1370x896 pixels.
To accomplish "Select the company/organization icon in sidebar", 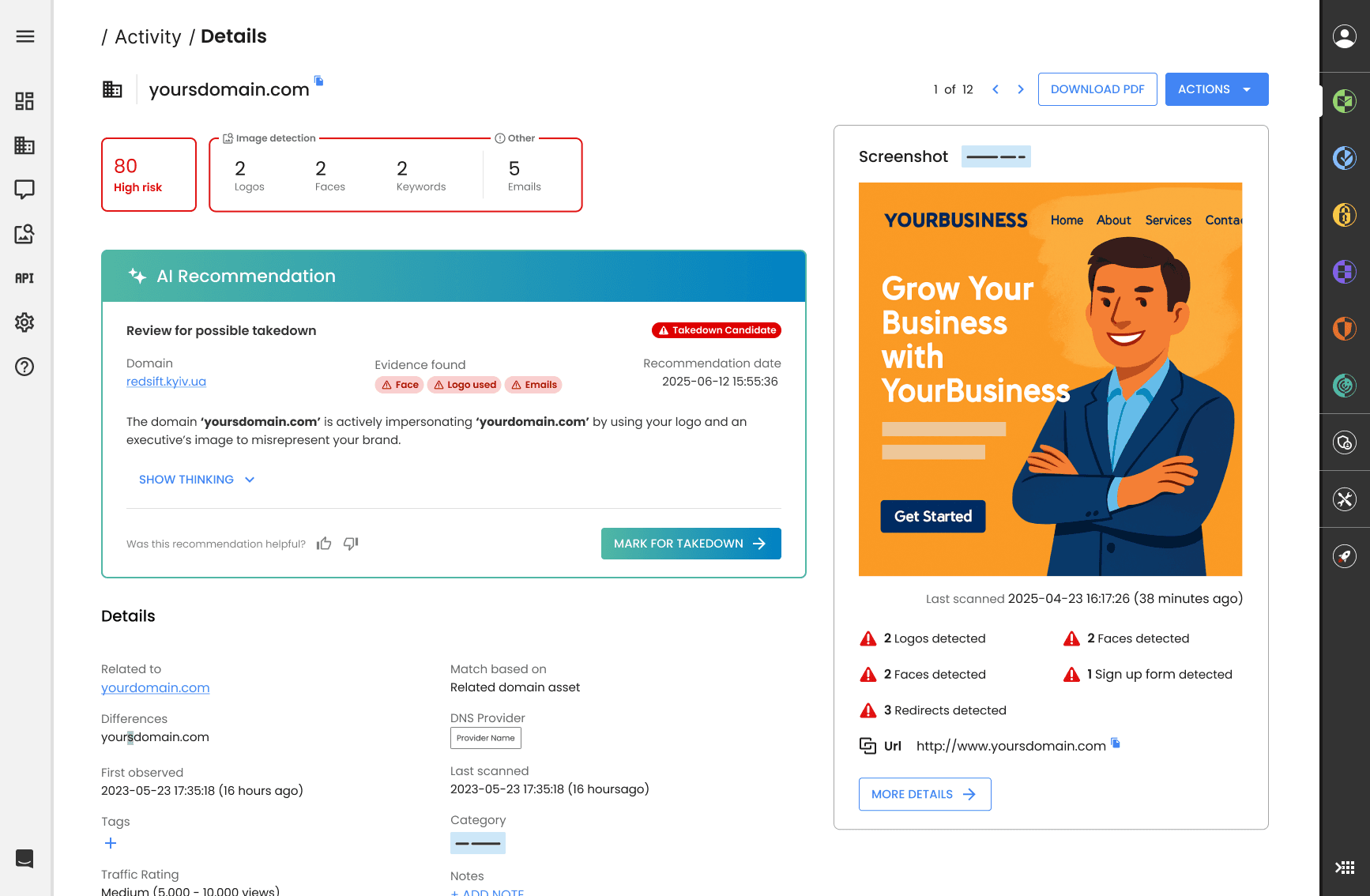I will click(24, 145).
